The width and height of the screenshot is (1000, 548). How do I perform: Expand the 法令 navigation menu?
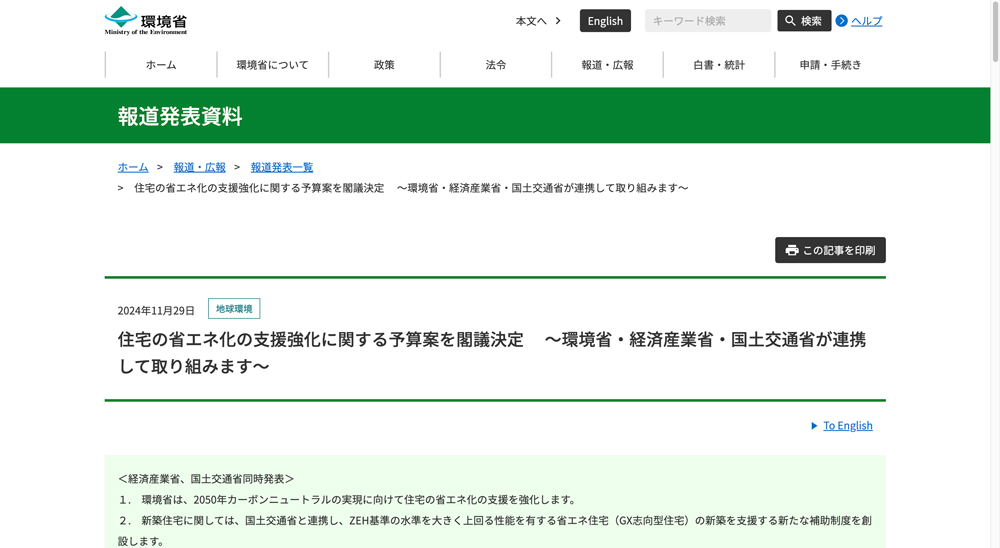click(496, 65)
